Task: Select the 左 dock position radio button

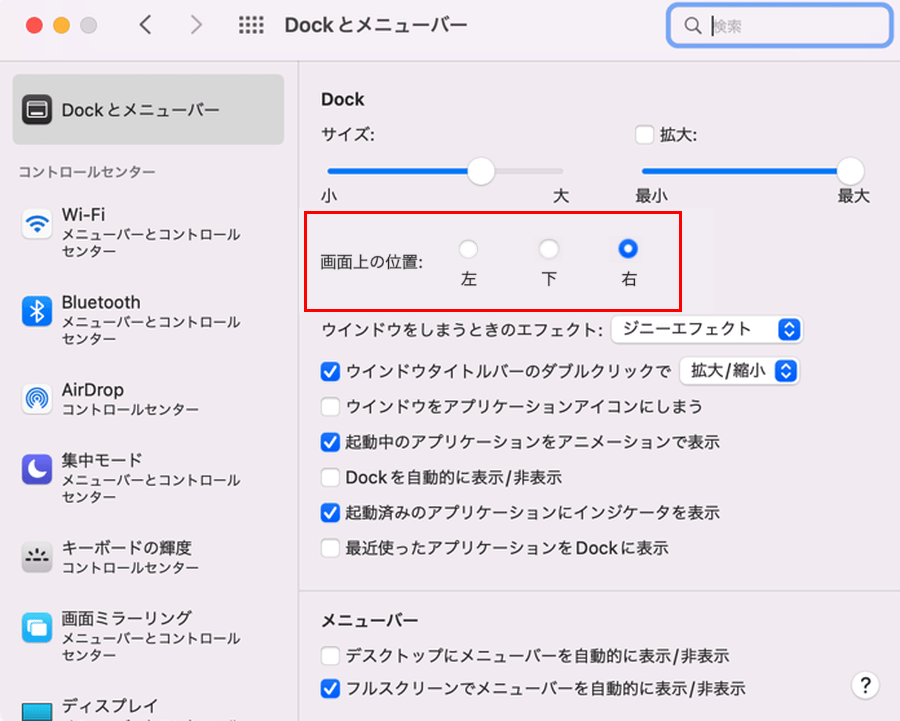Action: tap(468, 249)
